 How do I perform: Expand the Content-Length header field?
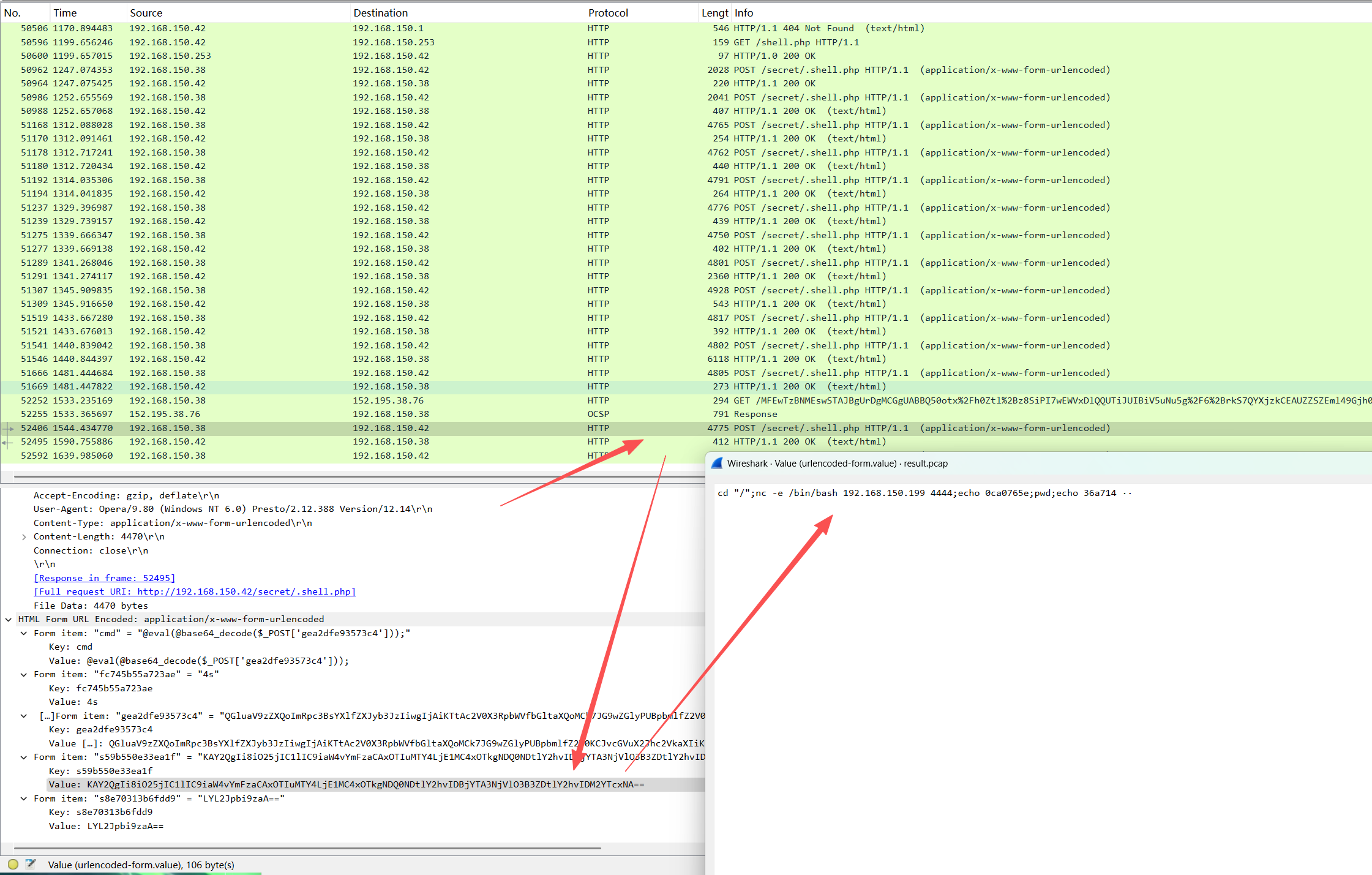[x=24, y=537]
